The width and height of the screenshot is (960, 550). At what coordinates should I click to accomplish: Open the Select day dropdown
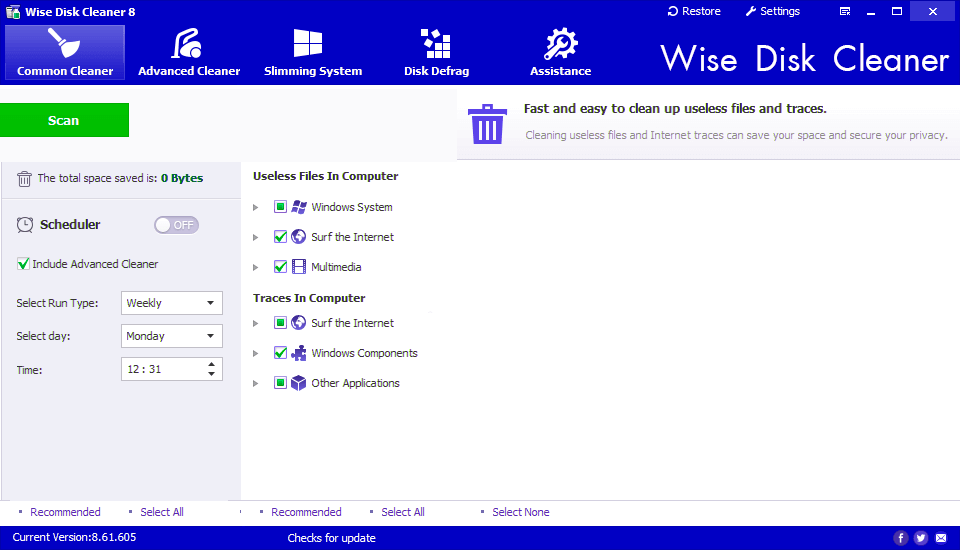(x=171, y=336)
